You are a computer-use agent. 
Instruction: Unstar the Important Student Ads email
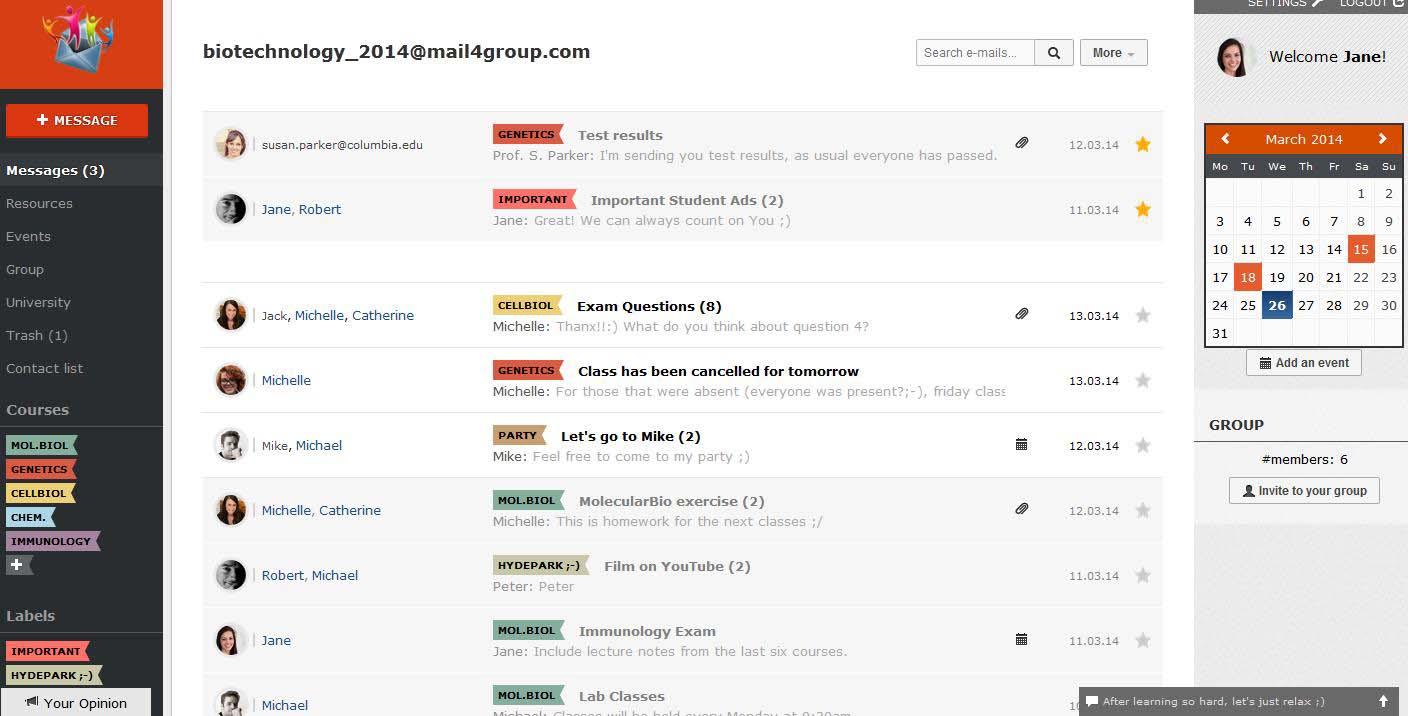tap(1143, 209)
